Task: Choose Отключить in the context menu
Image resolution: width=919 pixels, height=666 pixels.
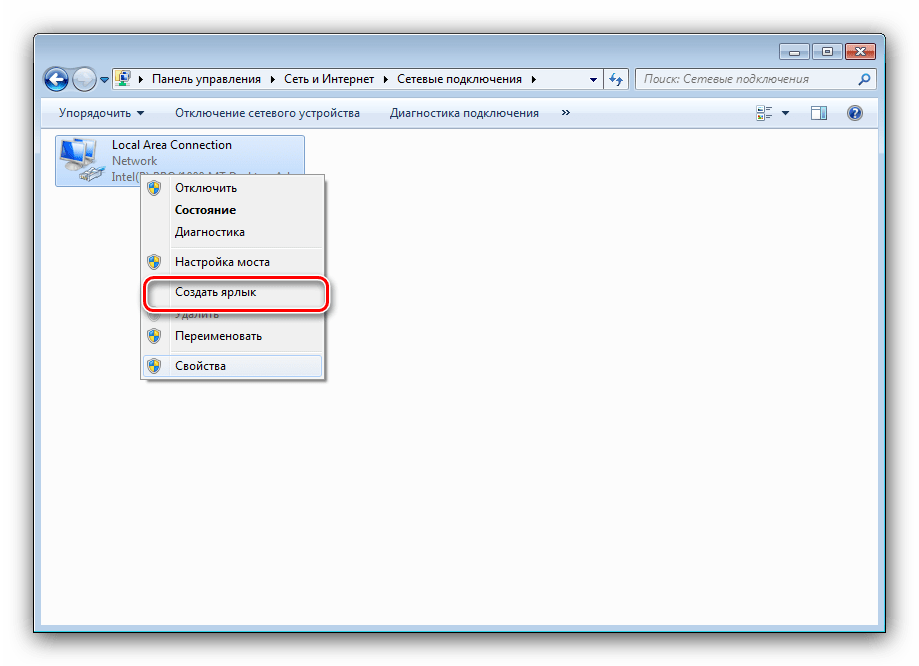Action: pos(233,188)
